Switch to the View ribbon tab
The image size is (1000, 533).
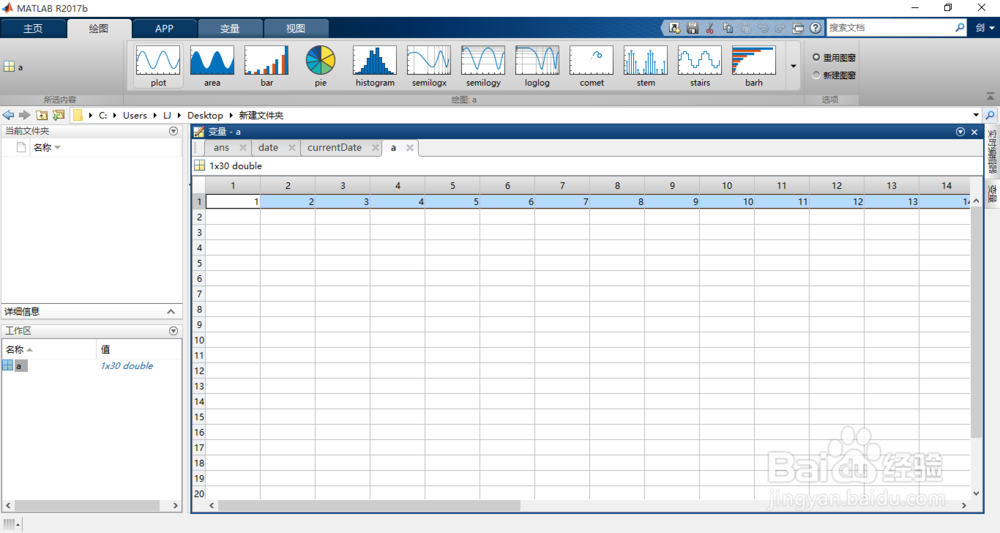(295, 29)
